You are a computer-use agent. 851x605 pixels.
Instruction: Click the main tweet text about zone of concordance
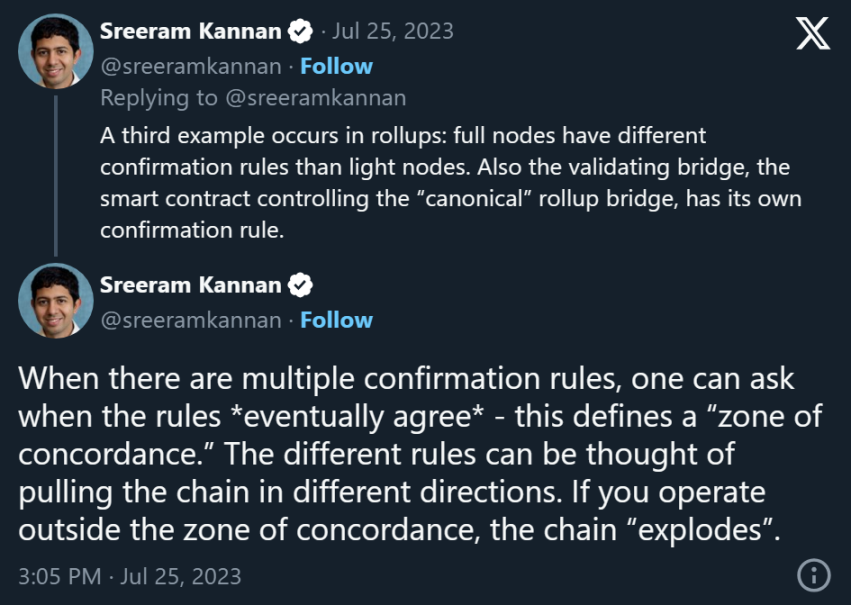(x=400, y=453)
